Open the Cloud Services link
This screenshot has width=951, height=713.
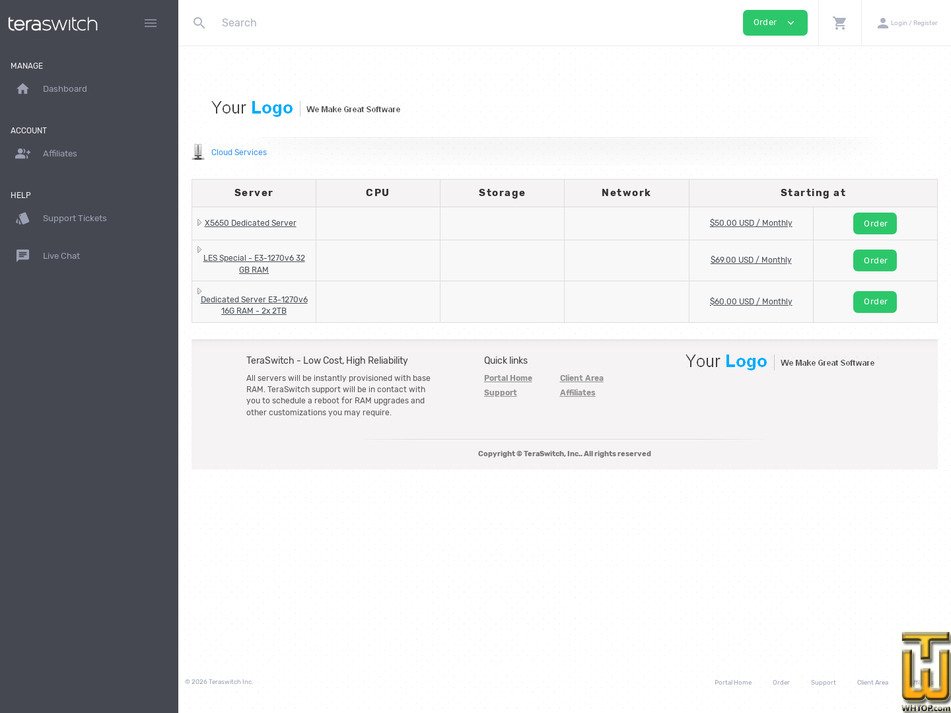click(x=239, y=152)
